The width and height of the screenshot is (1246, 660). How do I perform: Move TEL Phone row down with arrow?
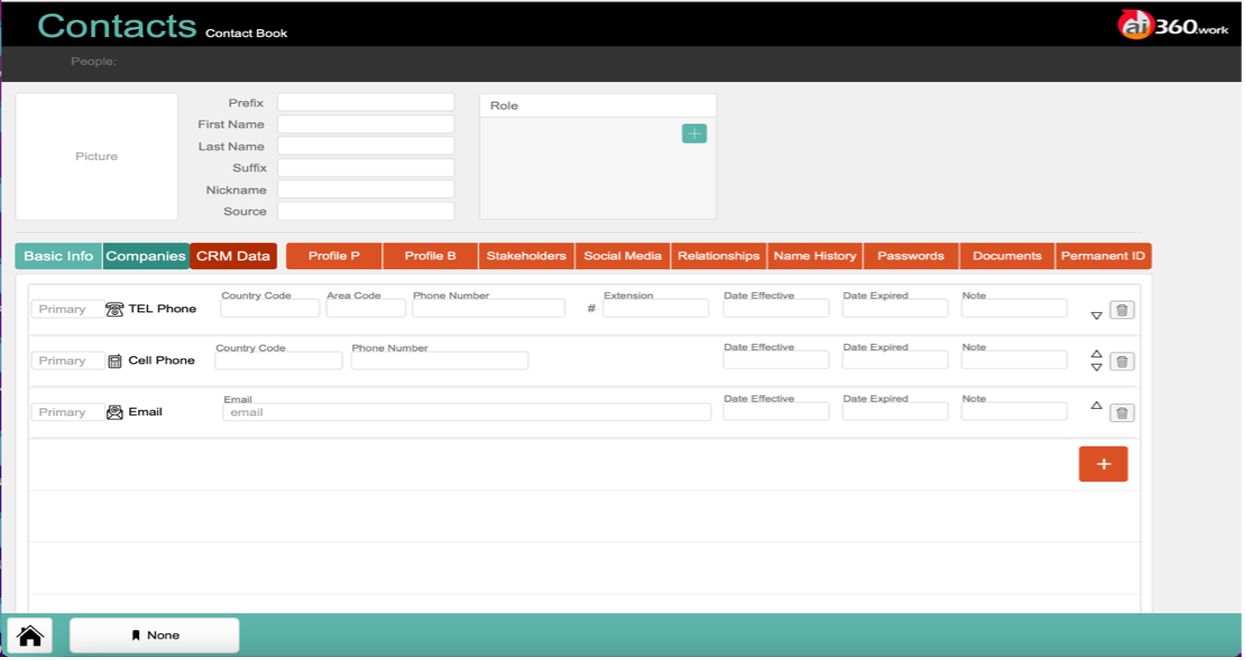[x=1096, y=316]
